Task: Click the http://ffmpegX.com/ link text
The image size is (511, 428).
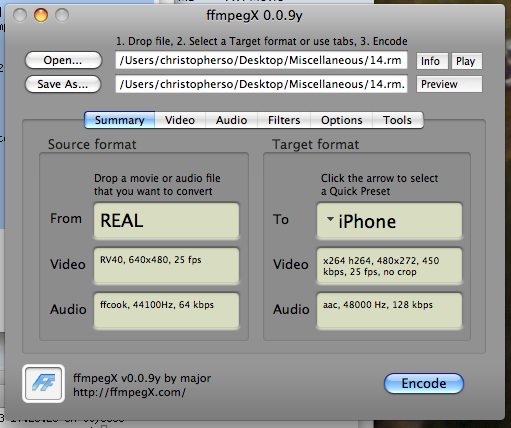Action: tap(129, 392)
